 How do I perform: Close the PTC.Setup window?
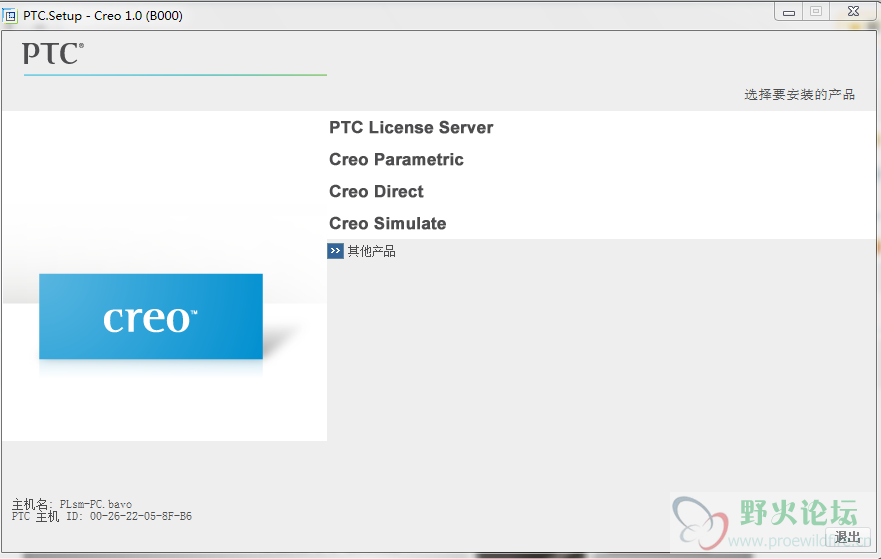coord(853,11)
